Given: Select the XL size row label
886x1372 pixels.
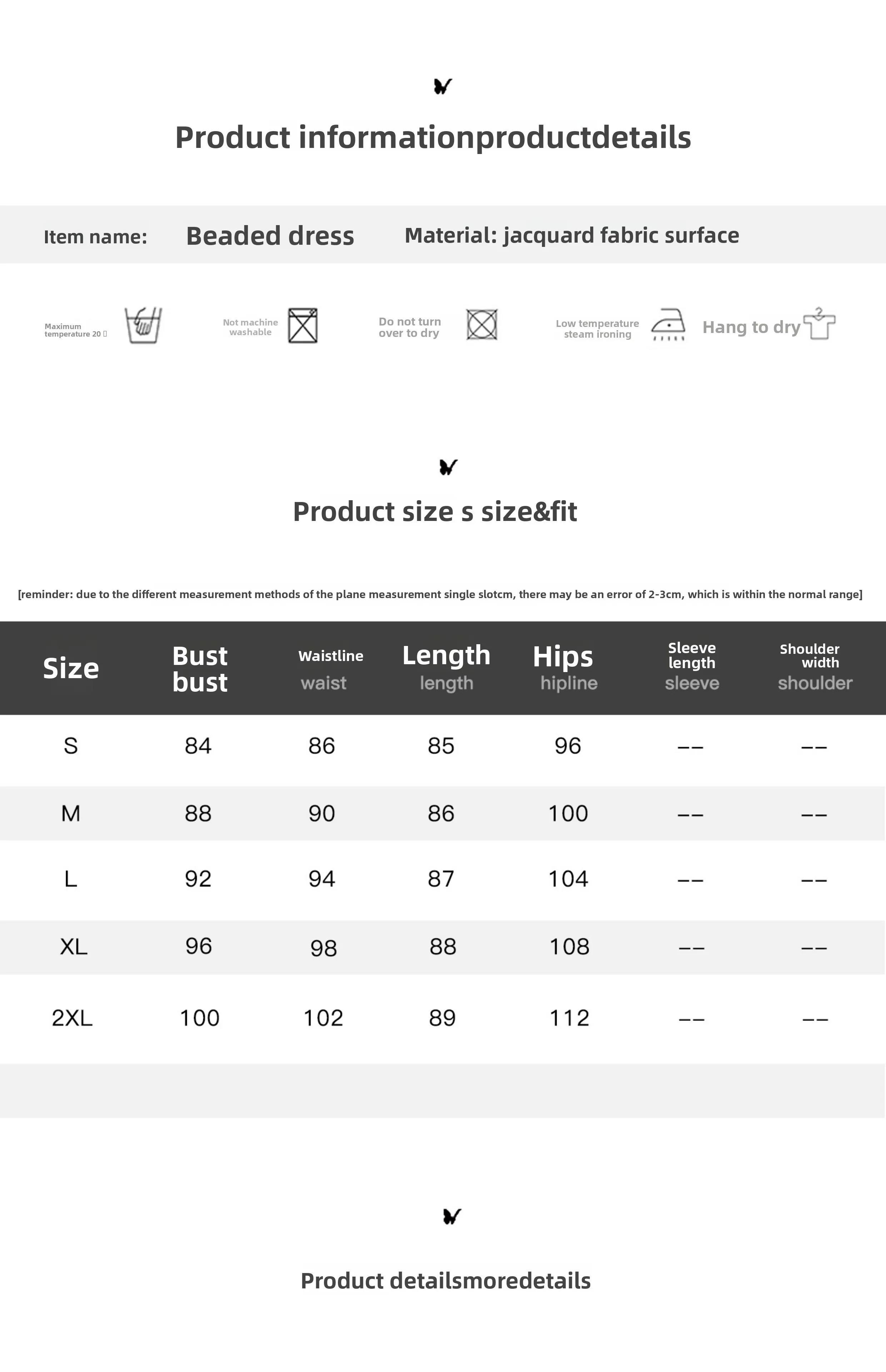Looking at the screenshot, I should pyautogui.click(x=74, y=946).
